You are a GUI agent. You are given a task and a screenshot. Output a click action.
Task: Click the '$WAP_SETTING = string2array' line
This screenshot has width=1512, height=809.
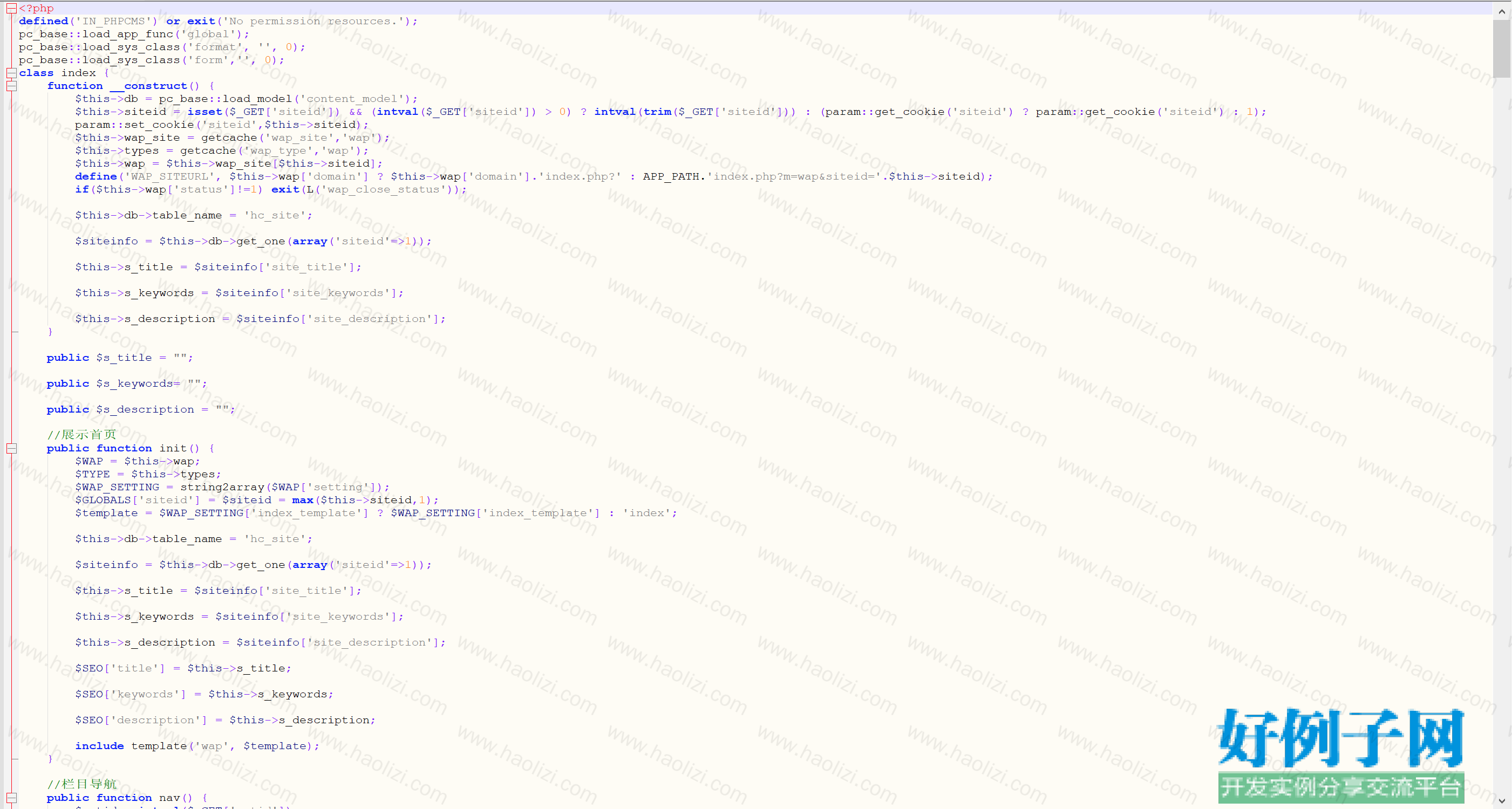tap(232, 487)
